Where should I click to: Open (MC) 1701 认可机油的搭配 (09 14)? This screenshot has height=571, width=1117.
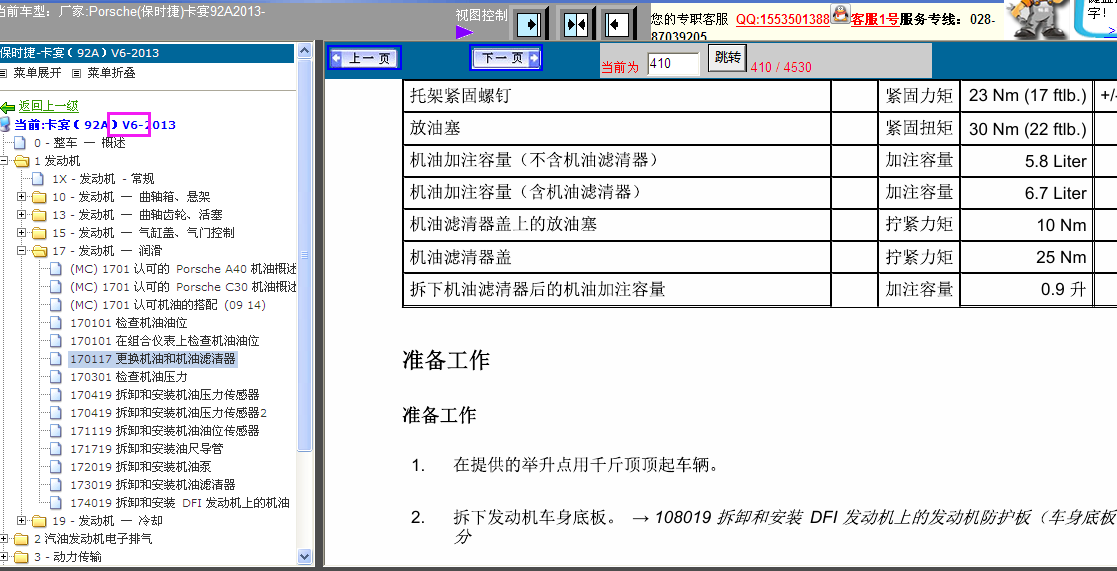coord(167,305)
